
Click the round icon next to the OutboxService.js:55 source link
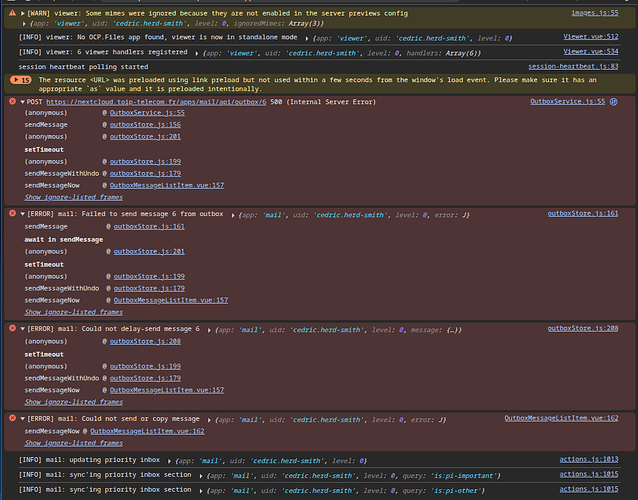pos(614,102)
